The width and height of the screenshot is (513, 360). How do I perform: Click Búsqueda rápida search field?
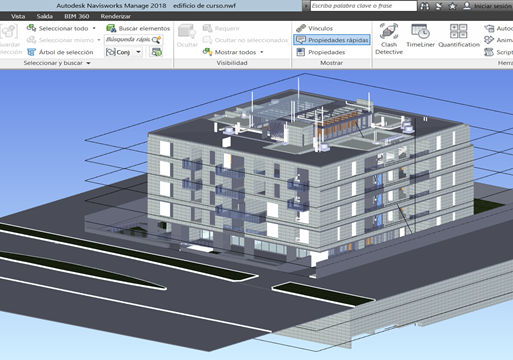coord(128,40)
